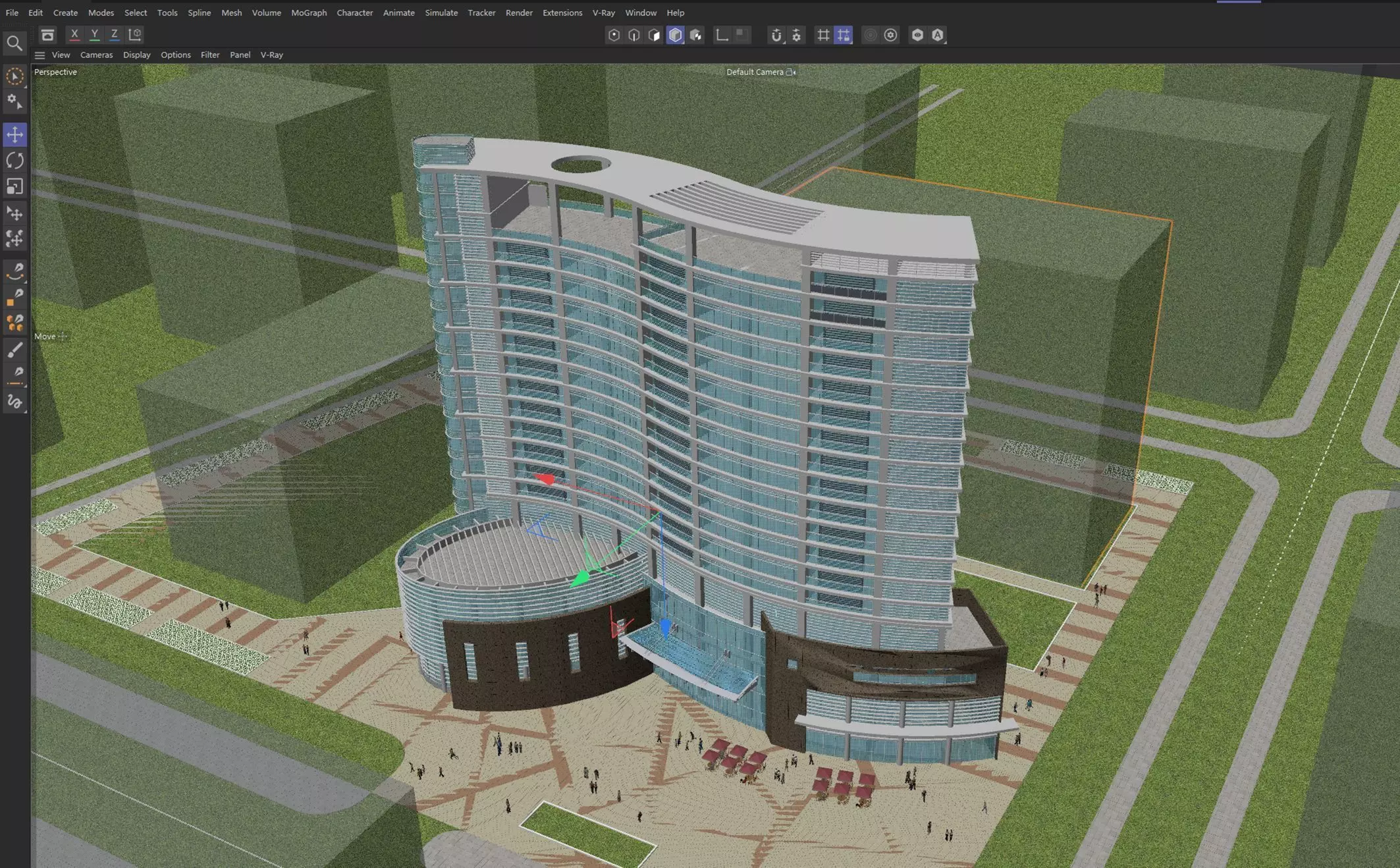Select the pen with orange cubes tool
The height and width of the screenshot is (868, 1400).
pos(14,323)
